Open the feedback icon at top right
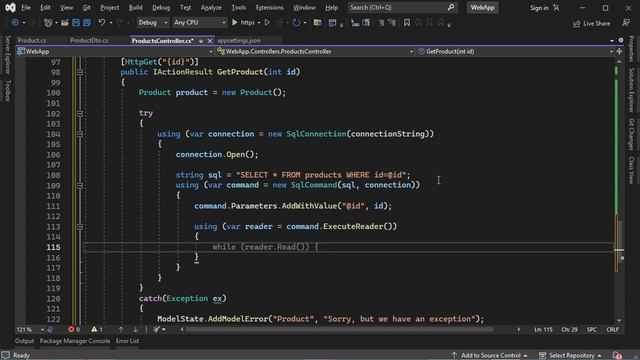Screen dimensions: 640x360 [x=626, y=23]
